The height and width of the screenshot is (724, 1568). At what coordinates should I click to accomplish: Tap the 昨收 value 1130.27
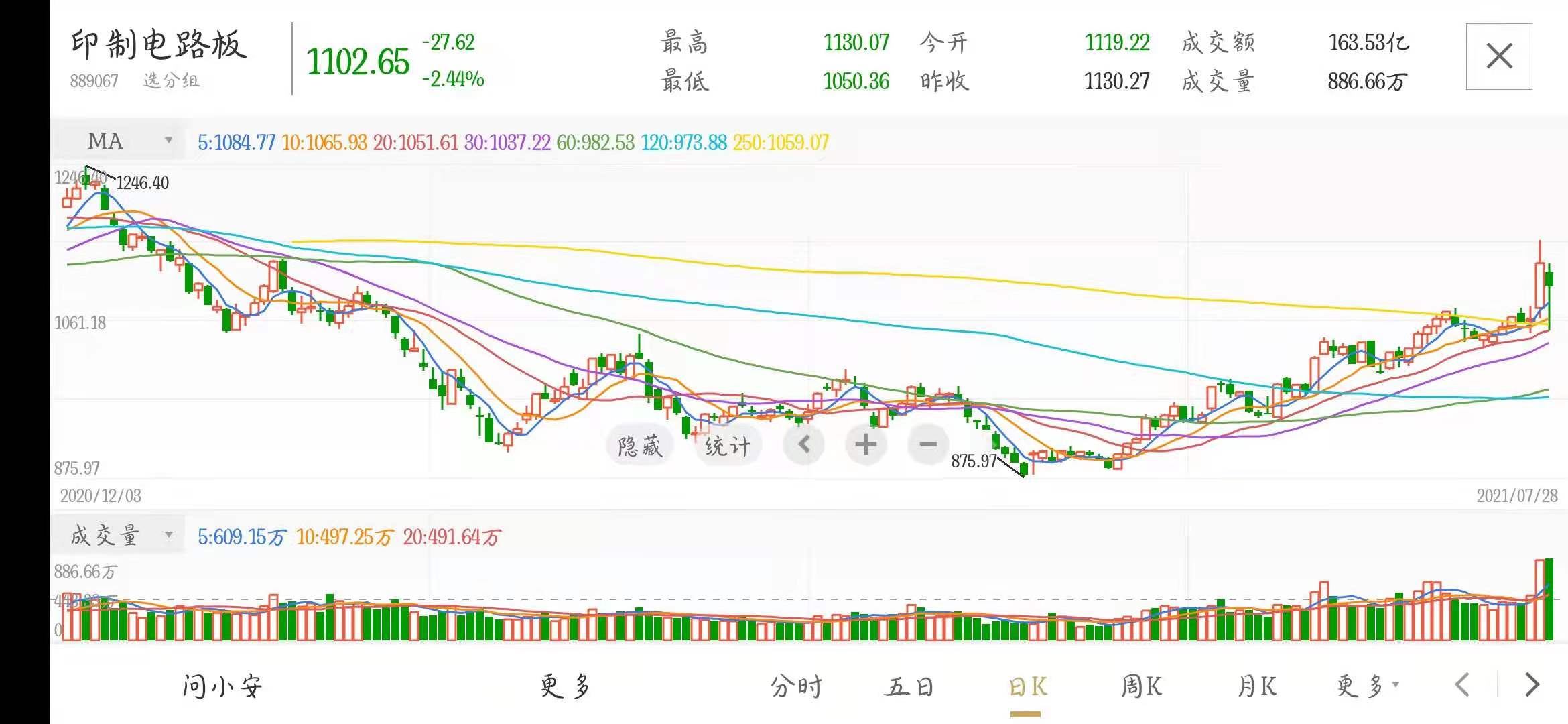tap(1117, 81)
